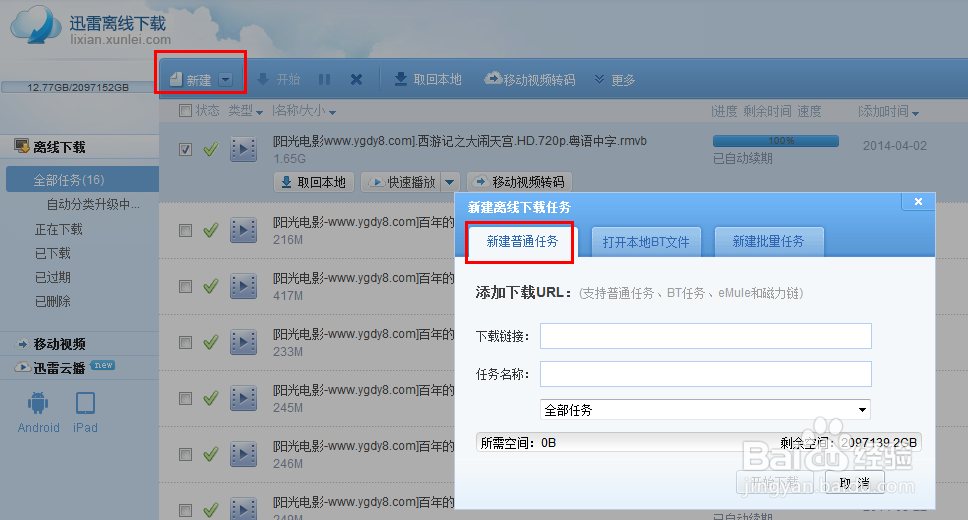Image resolution: width=968 pixels, height=520 pixels.
Task: Click the 100% progress bar of 西游记之大闹天宫
Action: point(775,141)
